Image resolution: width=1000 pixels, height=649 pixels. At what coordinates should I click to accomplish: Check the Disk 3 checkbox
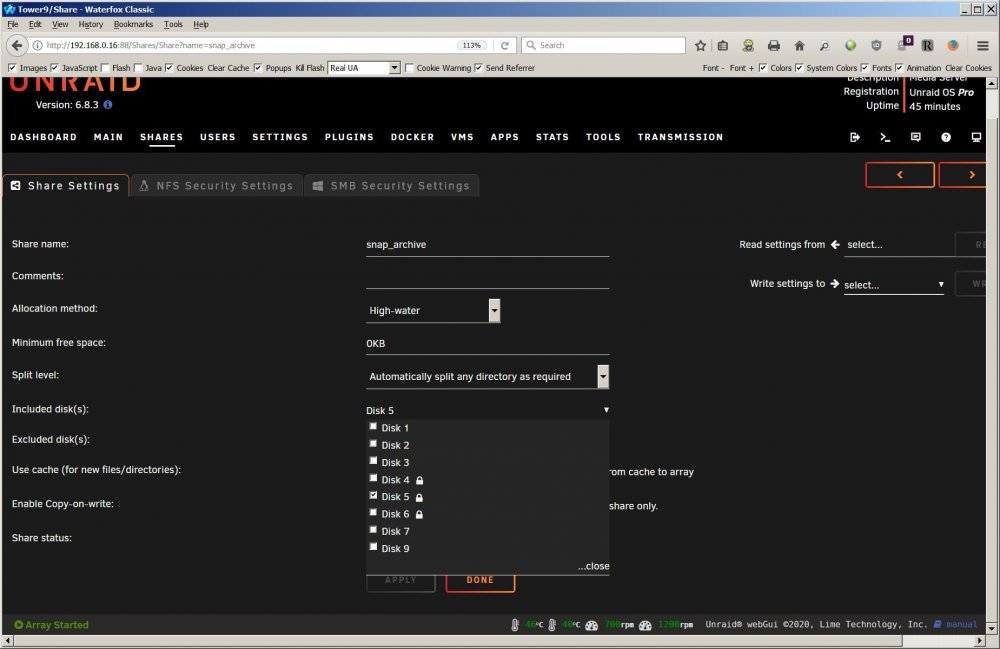(373, 460)
